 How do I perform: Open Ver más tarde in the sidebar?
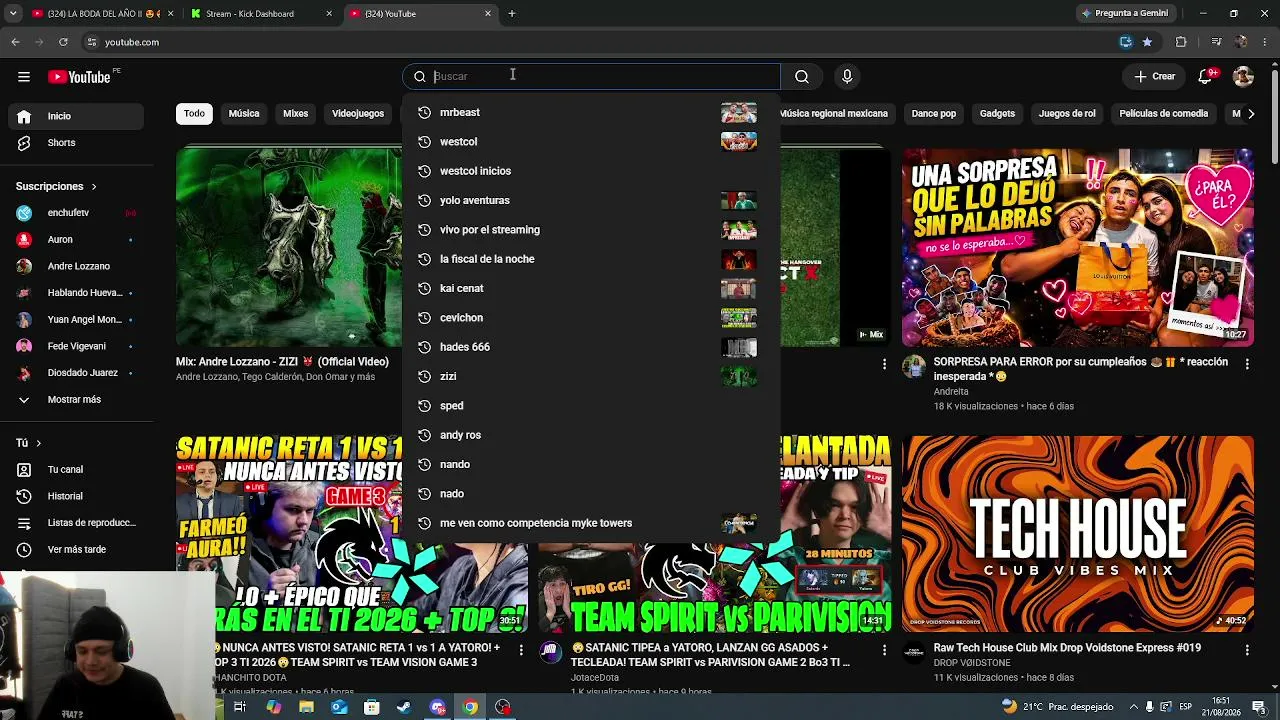pos(76,550)
